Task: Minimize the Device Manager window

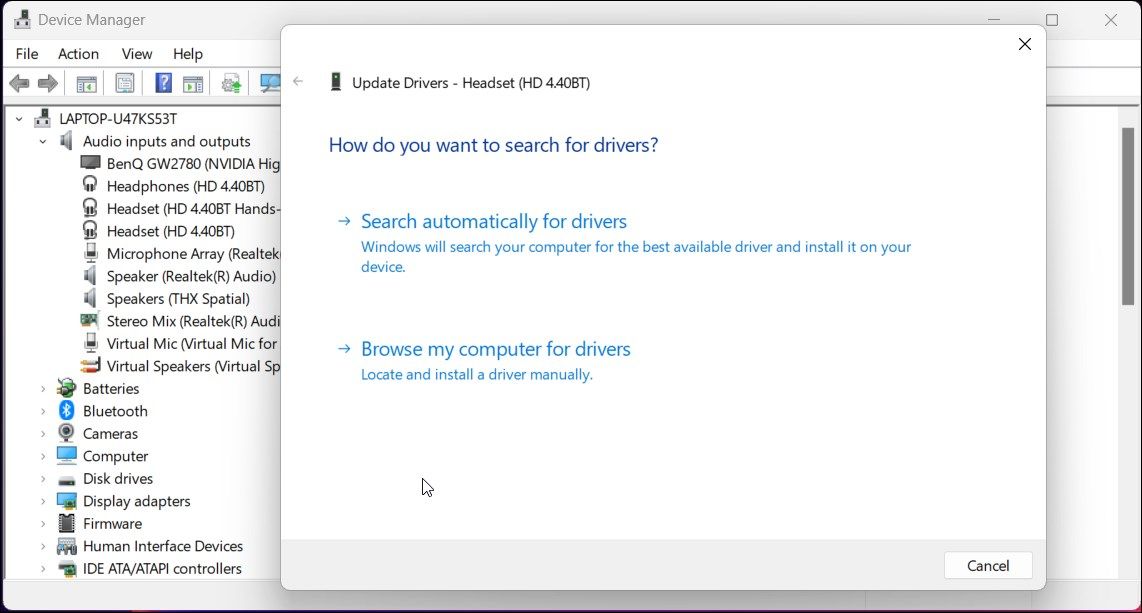Action: (994, 20)
